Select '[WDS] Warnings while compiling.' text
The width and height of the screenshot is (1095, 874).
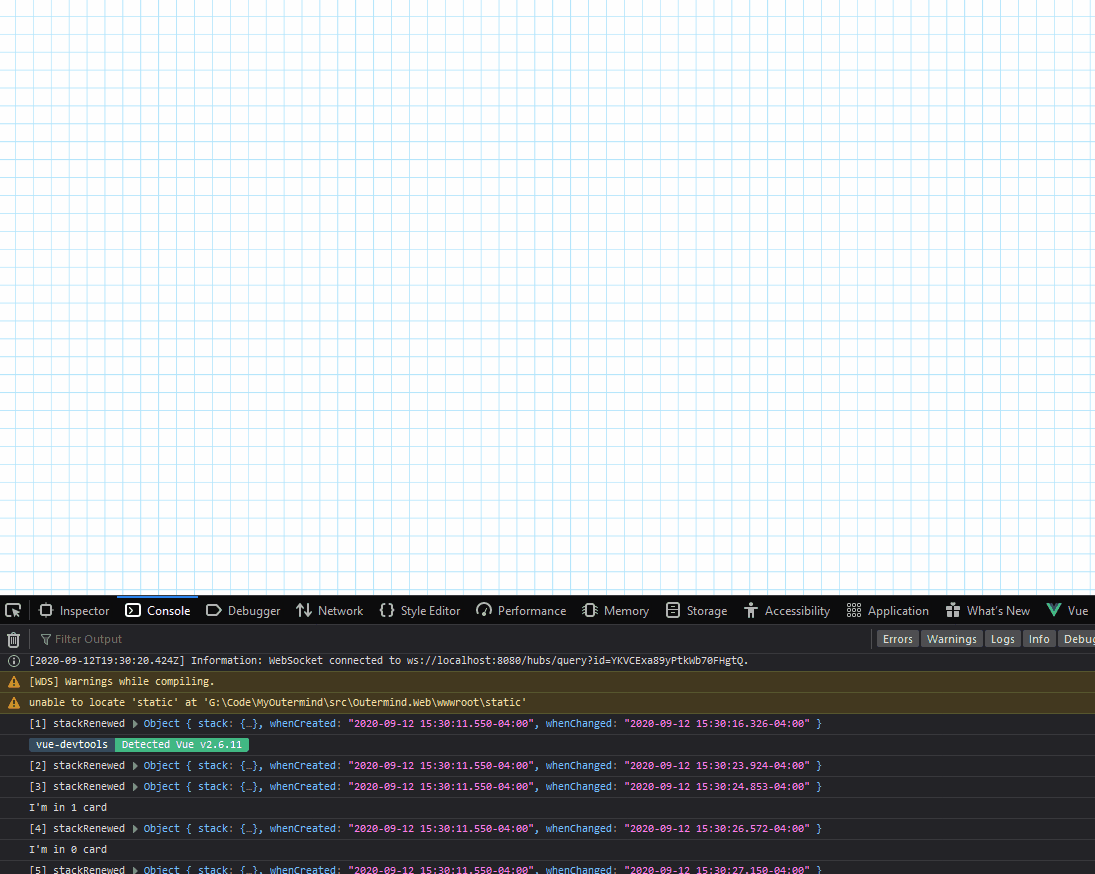pyautogui.click(x=122, y=682)
